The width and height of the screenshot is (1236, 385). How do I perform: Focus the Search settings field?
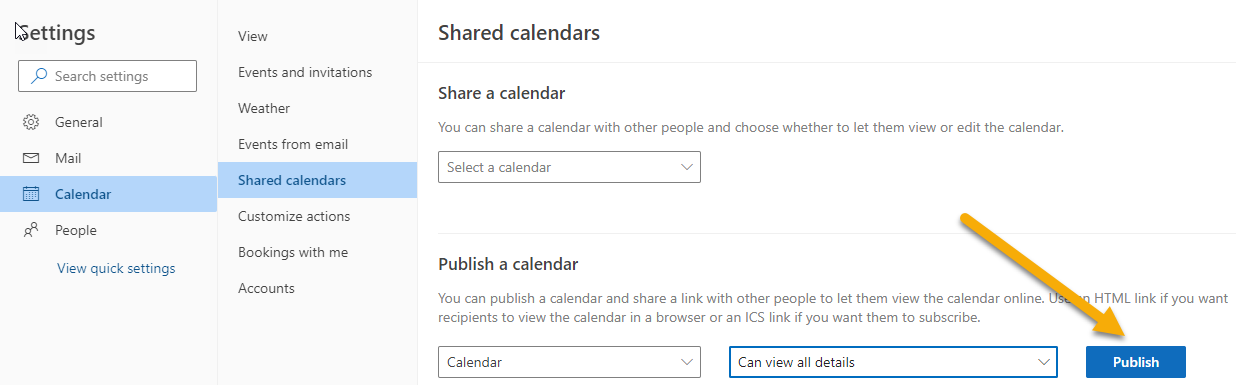point(107,76)
